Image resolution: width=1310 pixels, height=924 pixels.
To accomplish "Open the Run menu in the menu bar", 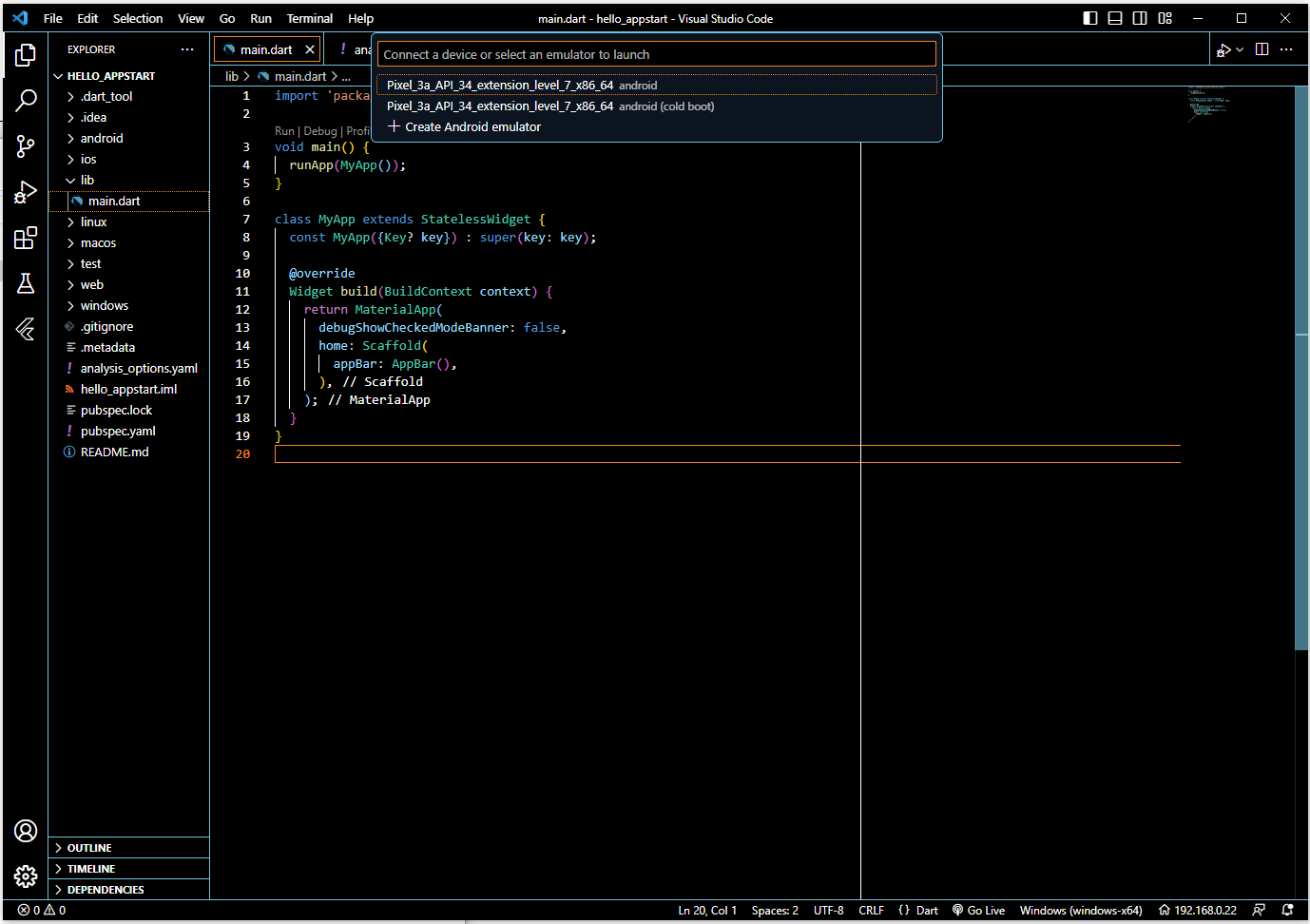I will pyautogui.click(x=260, y=18).
